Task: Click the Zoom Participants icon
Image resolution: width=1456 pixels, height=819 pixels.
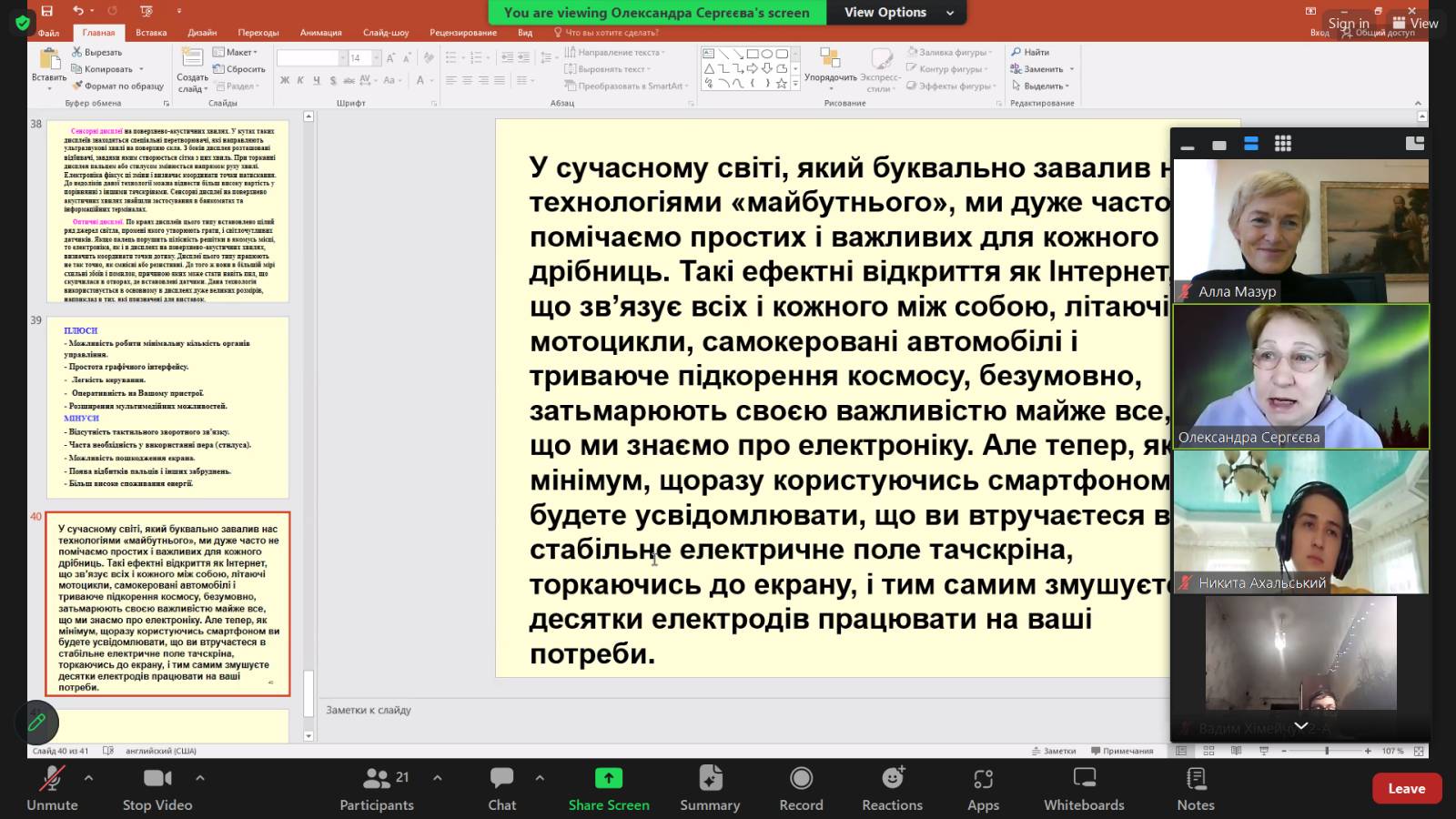Action: tap(376, 778)
